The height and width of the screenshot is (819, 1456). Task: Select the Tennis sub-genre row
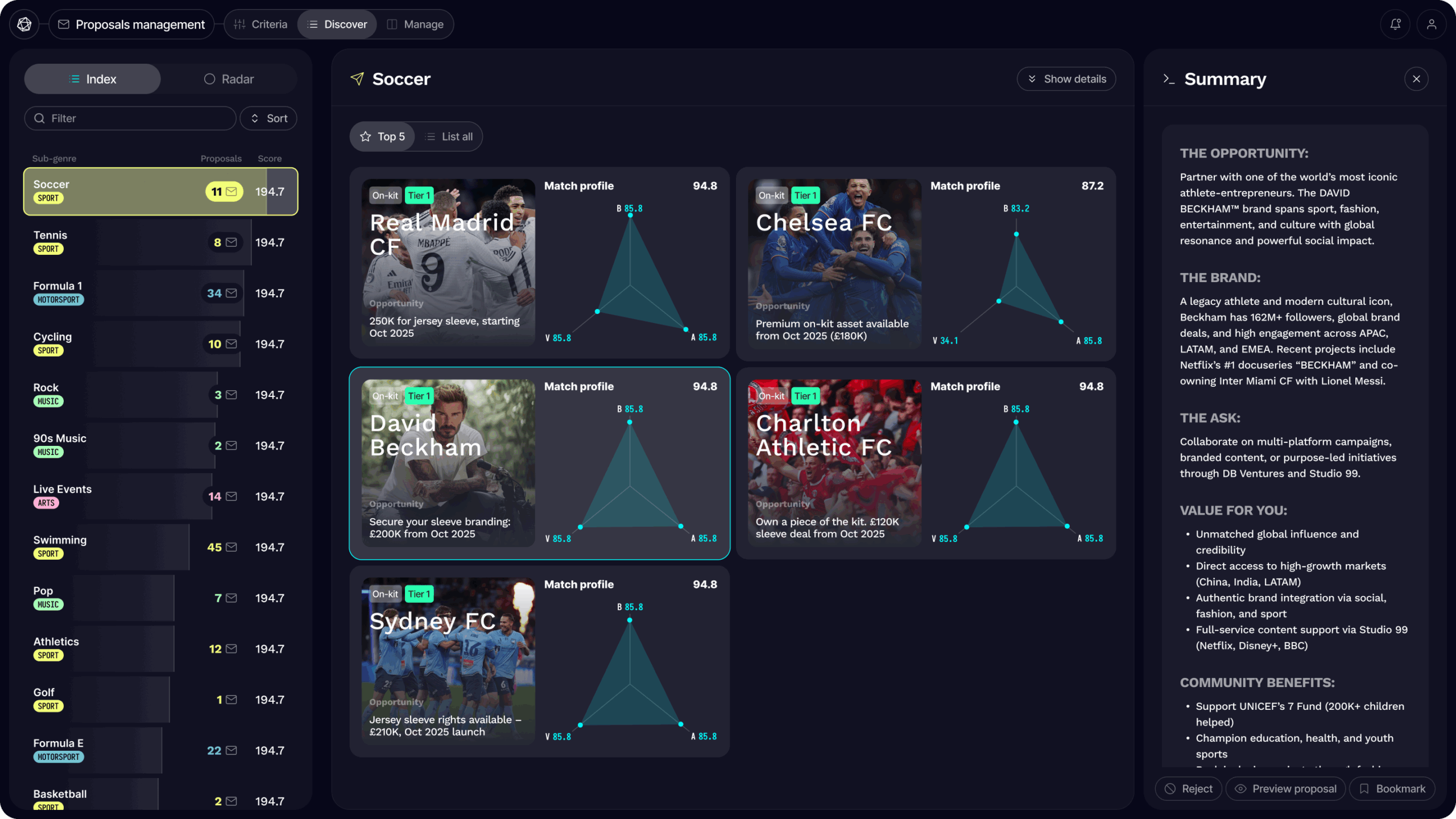pos(160,242)
